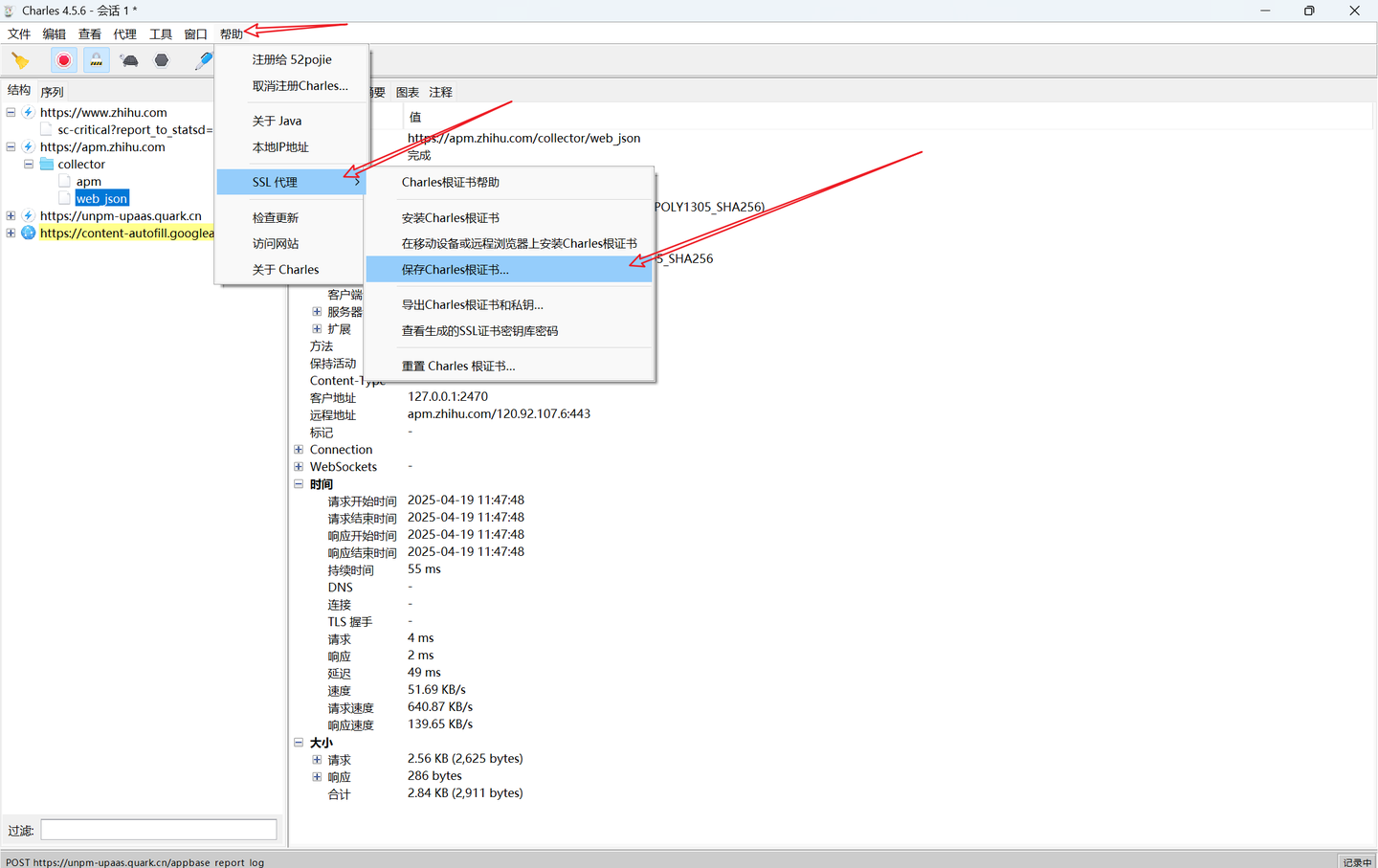Select 本地IP地址 menu entry
The height and width of the screenshot is (868, 1378).
click(x=292, y=146)
